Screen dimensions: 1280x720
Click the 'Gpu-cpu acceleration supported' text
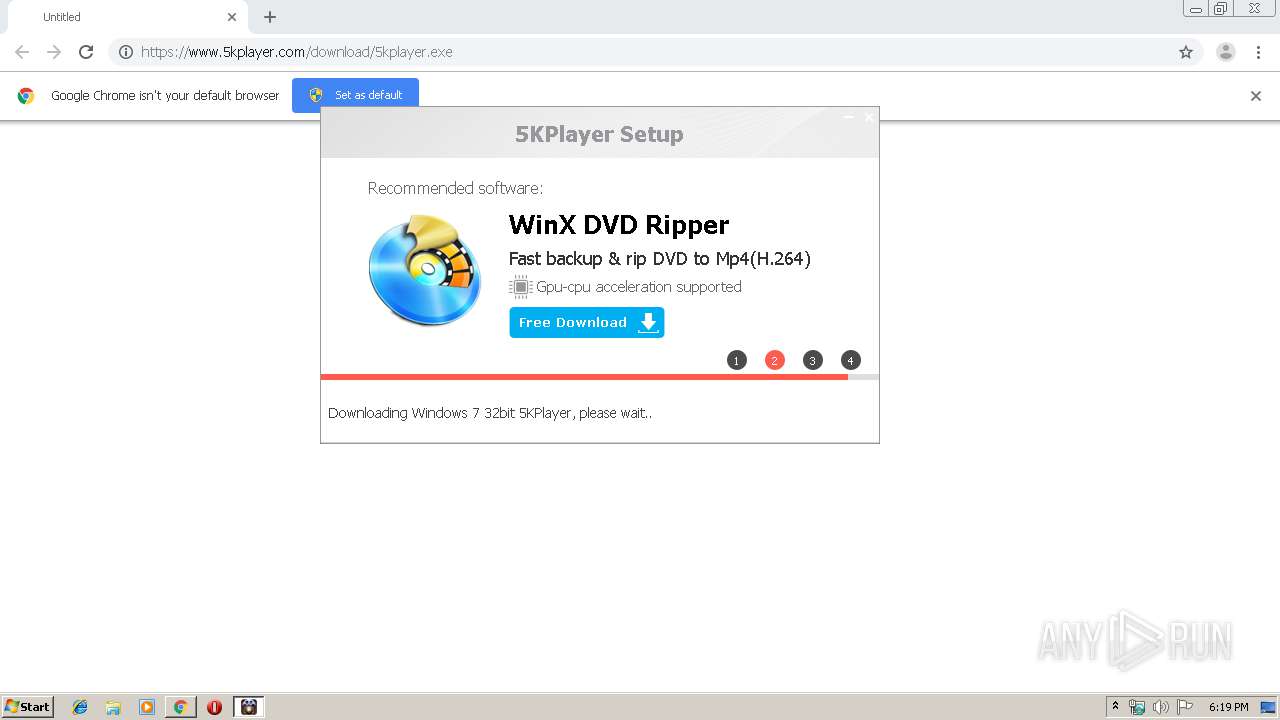click(639, 287)
